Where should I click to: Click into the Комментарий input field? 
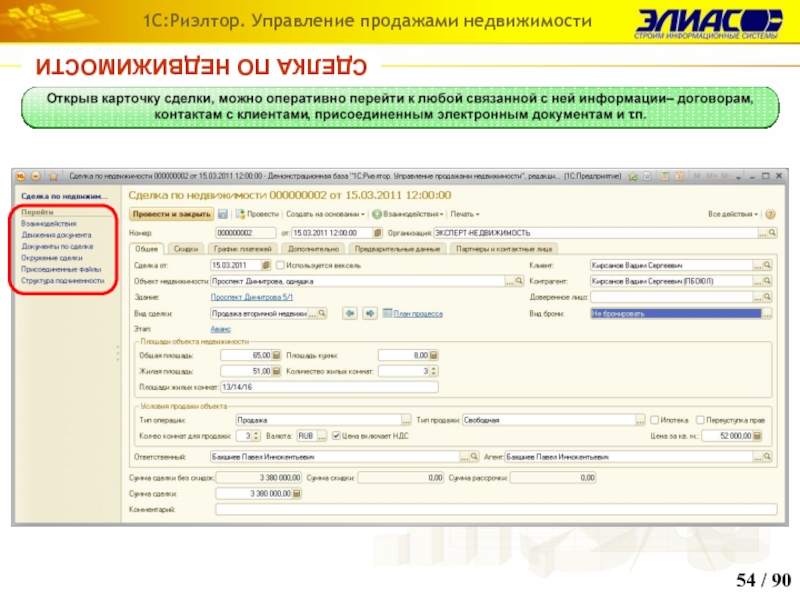pos(496,509)
